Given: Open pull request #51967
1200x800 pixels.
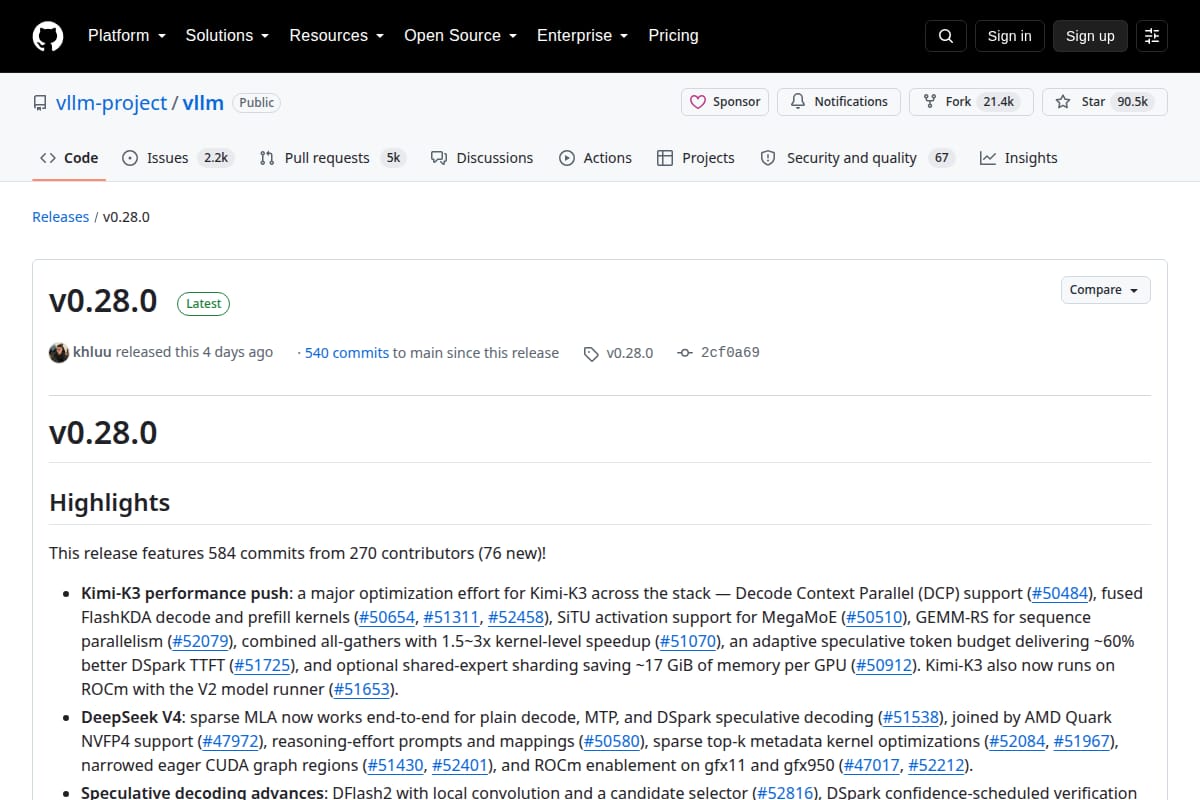Looking at the screenshot, I should coord(1082,741).
